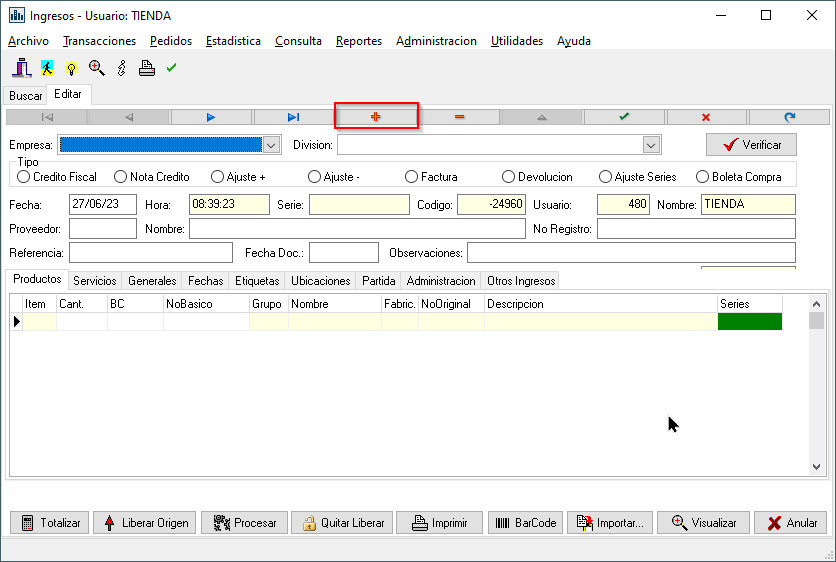This screenshot has height=562, width=836.
Task: Click the red X cancel button in navigator
Action: pyautogui.click(x=706, y=117)
